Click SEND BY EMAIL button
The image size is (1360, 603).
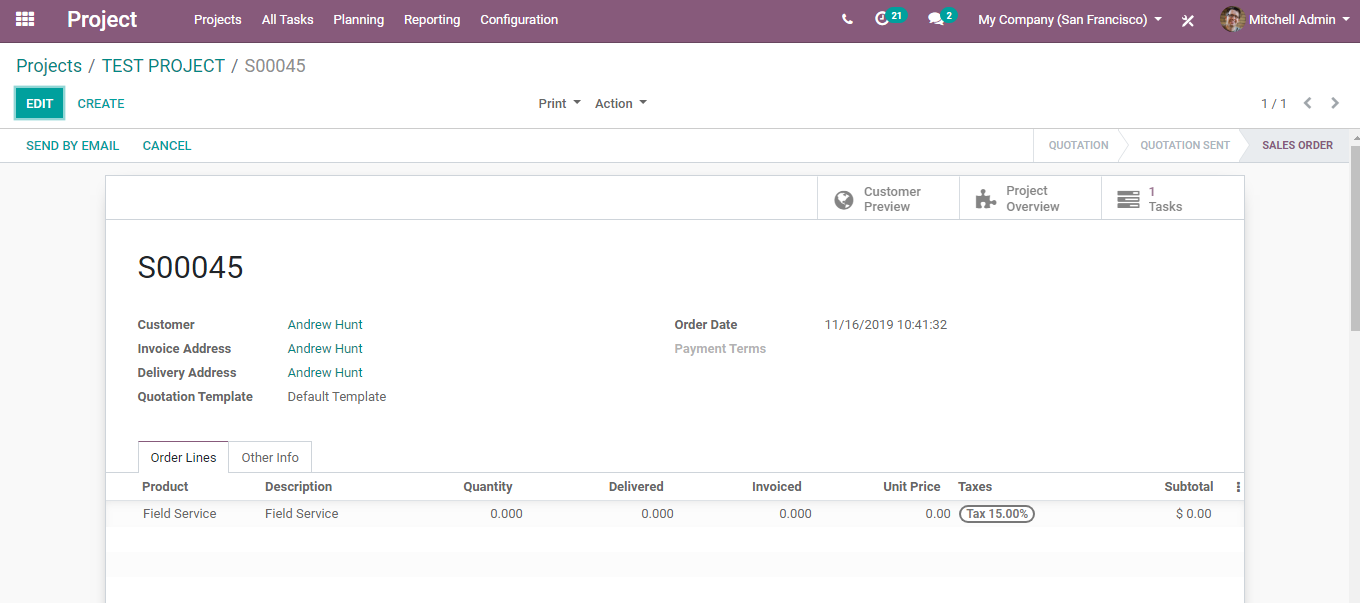(x=72, y=145)
